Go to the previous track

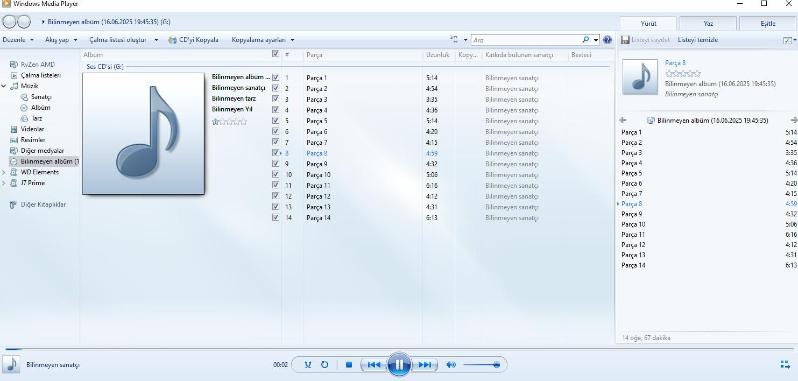tap(374, 365)
